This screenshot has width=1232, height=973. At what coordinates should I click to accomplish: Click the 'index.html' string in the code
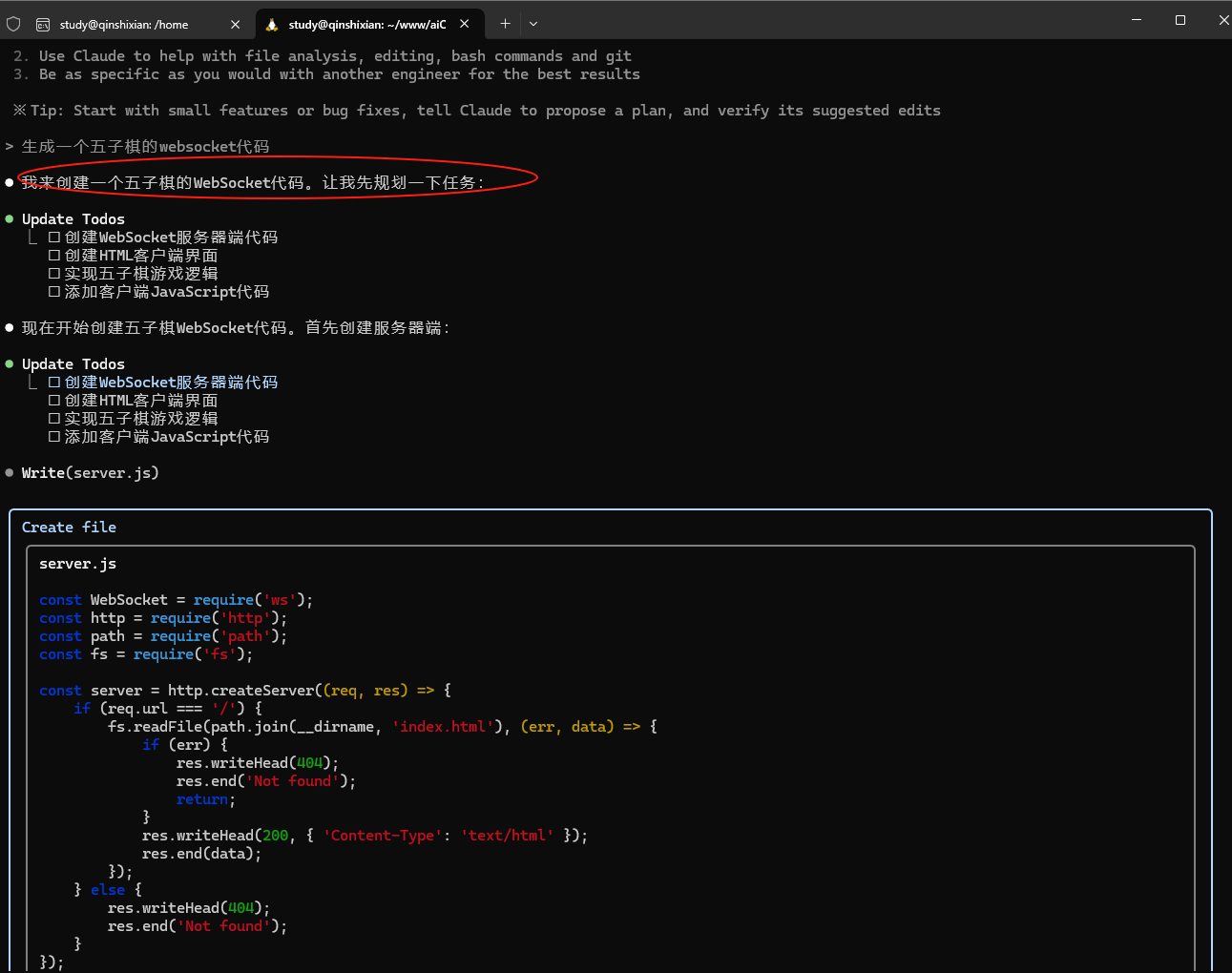pos(443,727)
